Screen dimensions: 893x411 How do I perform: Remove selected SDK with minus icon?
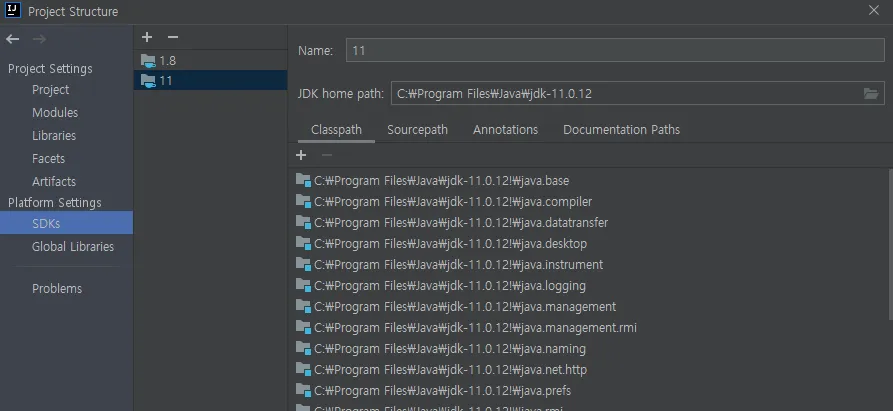pos(173,37)
